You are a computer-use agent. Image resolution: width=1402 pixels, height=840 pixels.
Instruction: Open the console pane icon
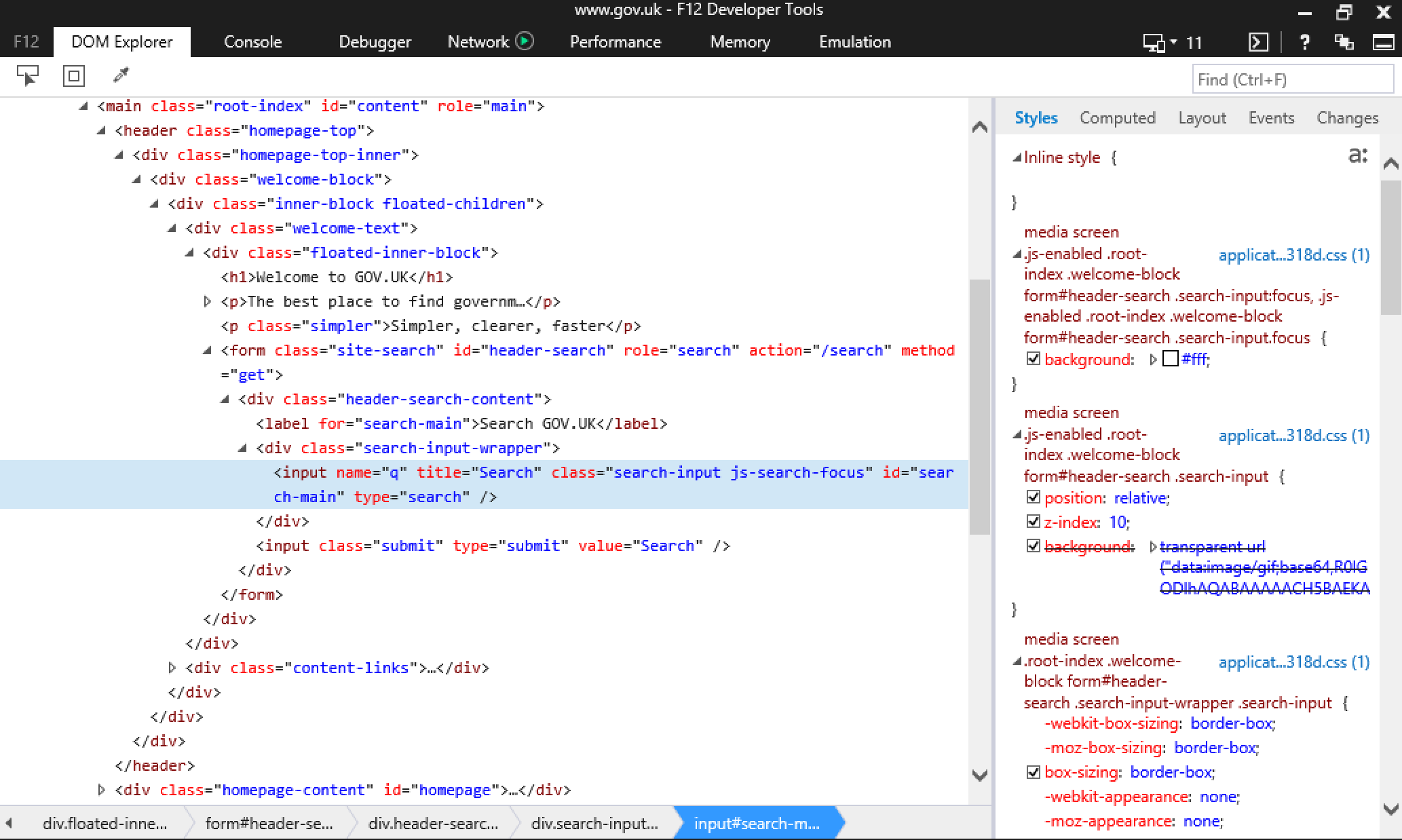pos(1259,42)
